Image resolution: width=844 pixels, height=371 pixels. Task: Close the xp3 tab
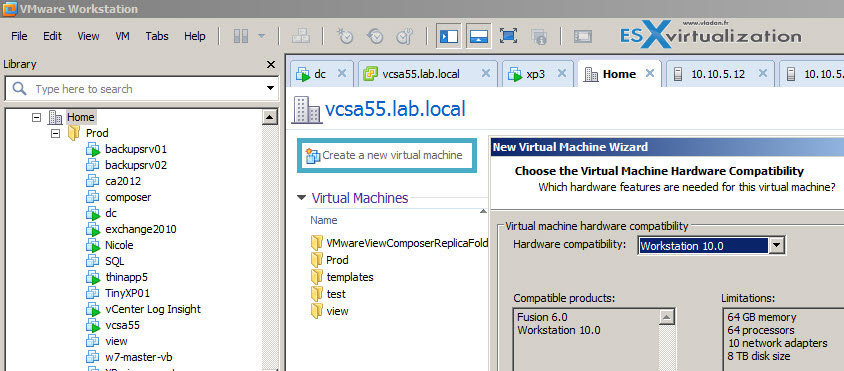point(562,74)
